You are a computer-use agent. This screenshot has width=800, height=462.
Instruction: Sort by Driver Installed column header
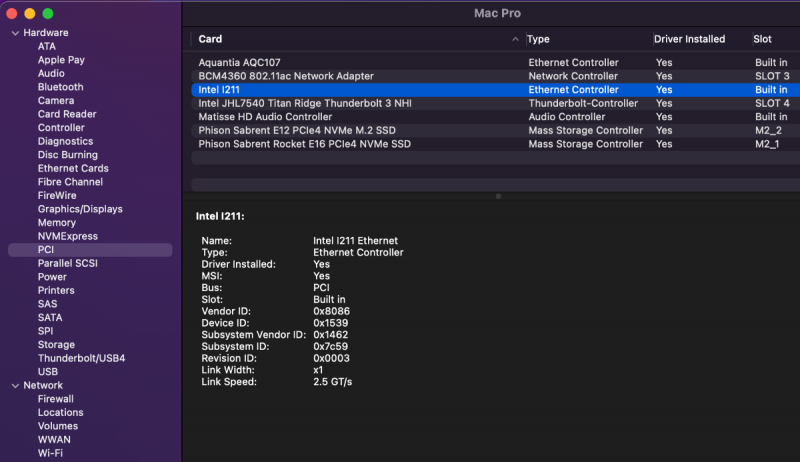click(689, 39)
